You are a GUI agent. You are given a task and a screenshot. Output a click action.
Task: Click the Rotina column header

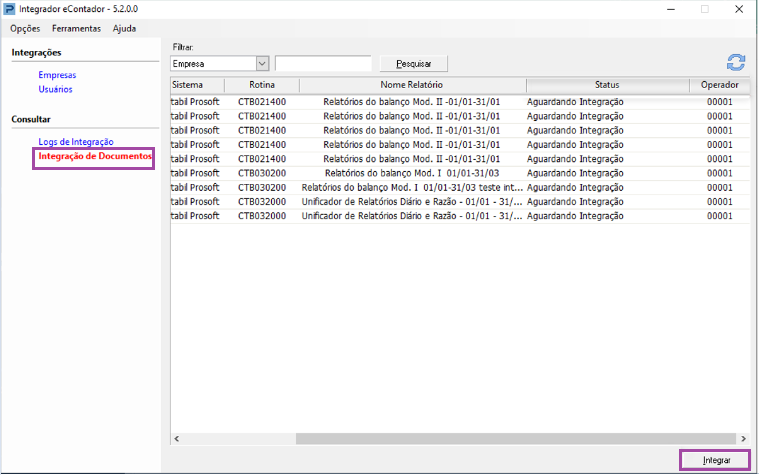pyautogui.click(x=262, y=85)
